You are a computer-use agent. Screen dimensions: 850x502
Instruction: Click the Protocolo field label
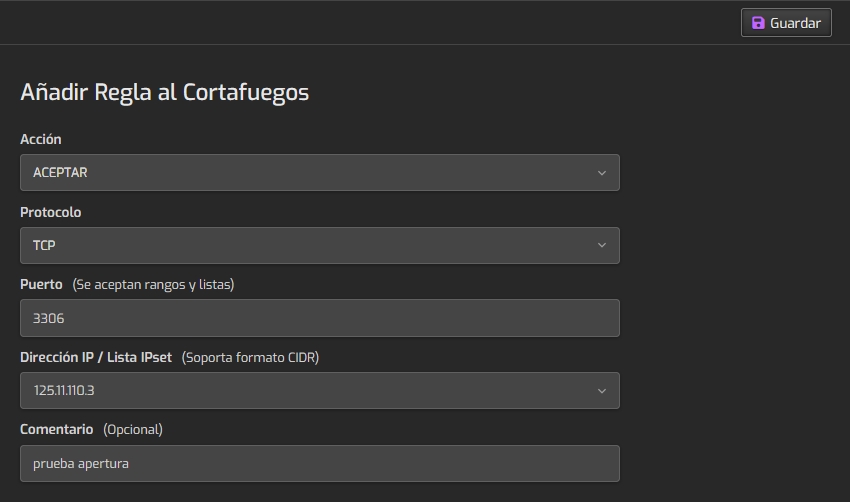click(51, 212)
